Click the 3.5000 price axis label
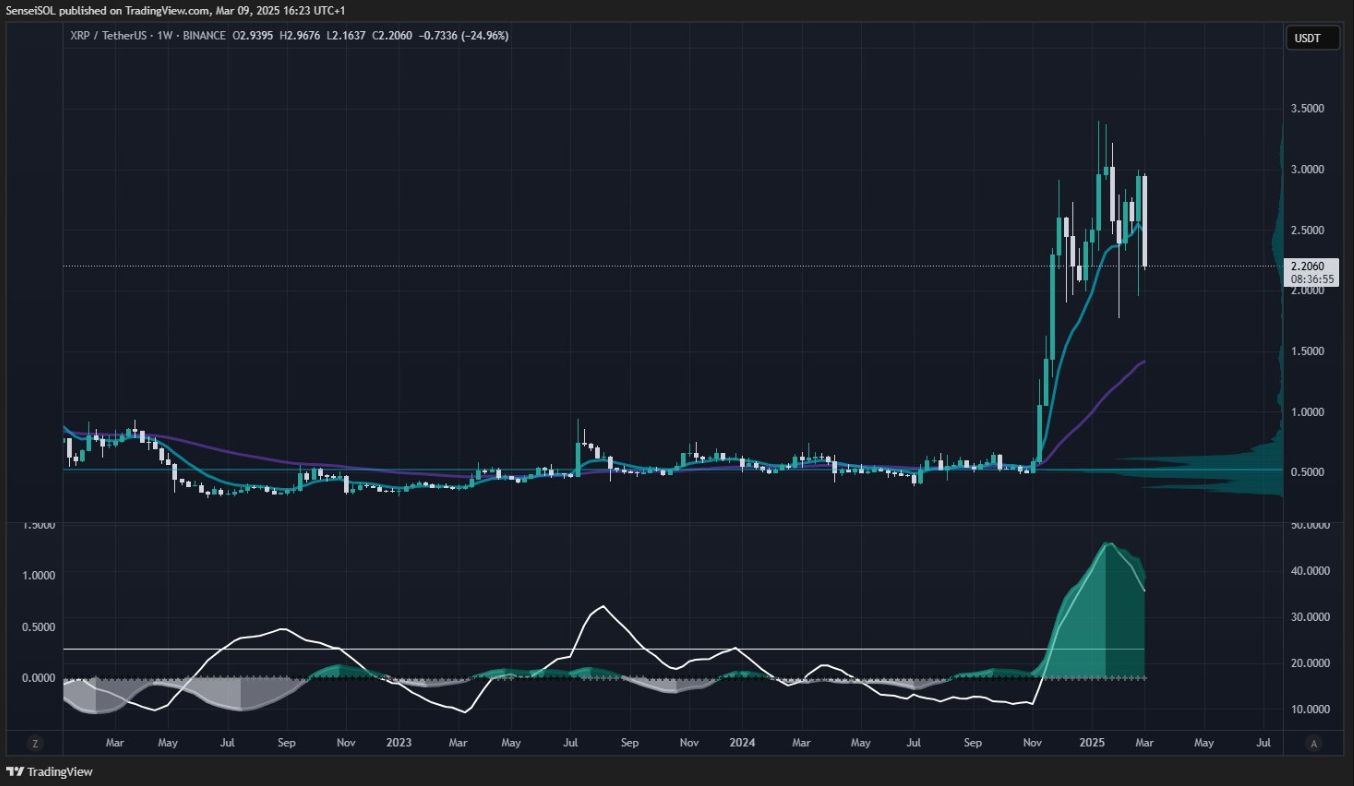1354x786 pixels. [x=1308, y=108]
